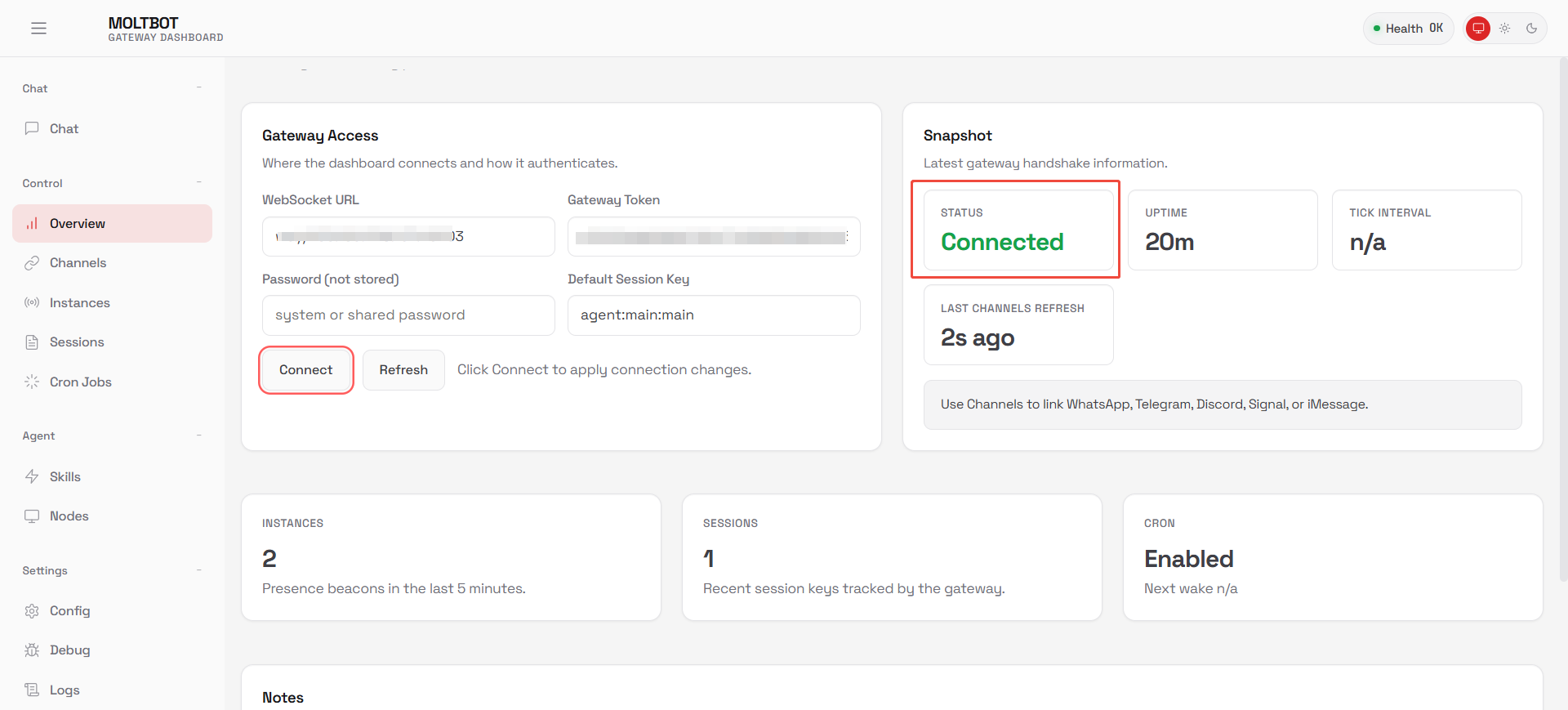Focus the Password input field

point(408,315)
